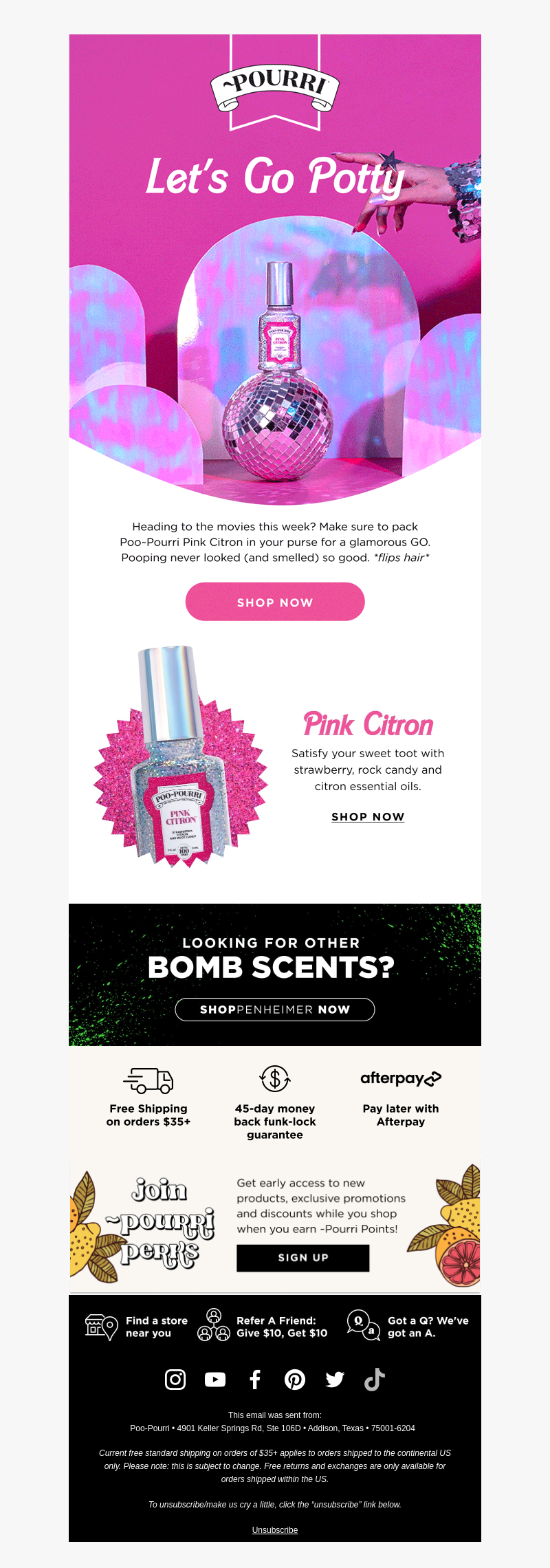Open the Twitter bird icon
The image size is (550, 1568).
[335, 1380]
